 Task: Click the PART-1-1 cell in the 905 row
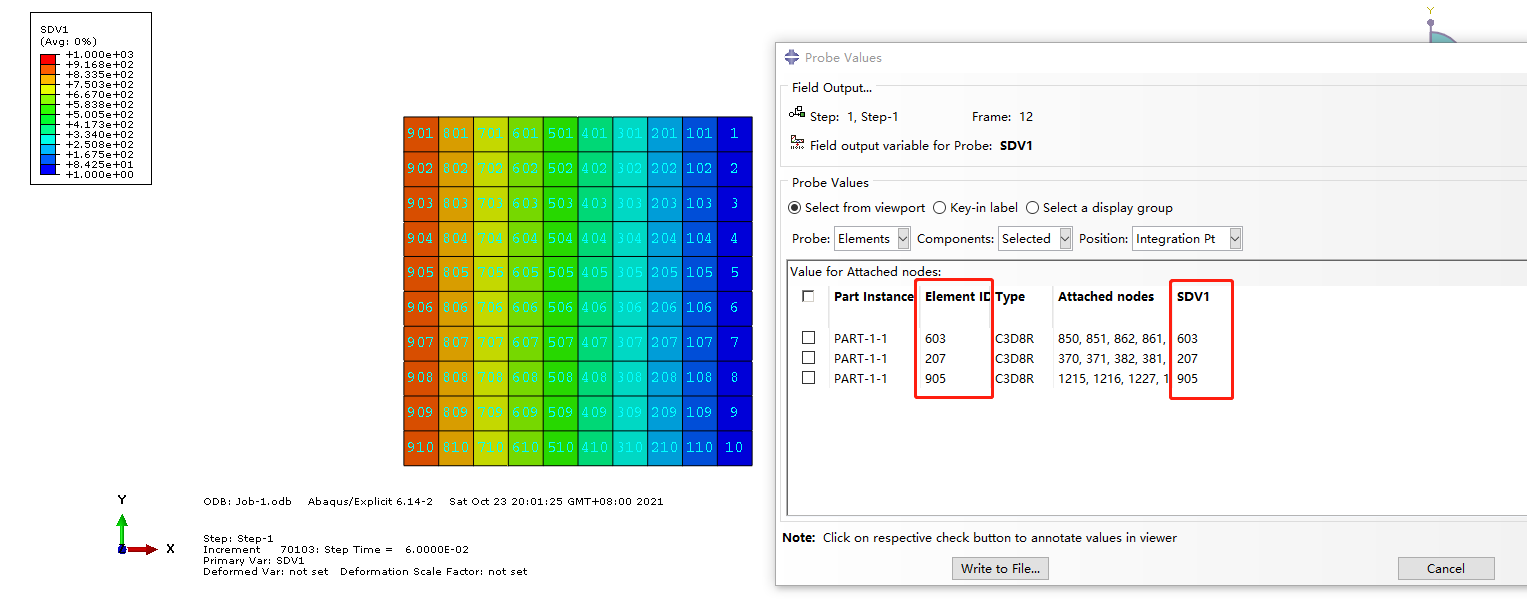pyautogui.click(x=860, y=378)
